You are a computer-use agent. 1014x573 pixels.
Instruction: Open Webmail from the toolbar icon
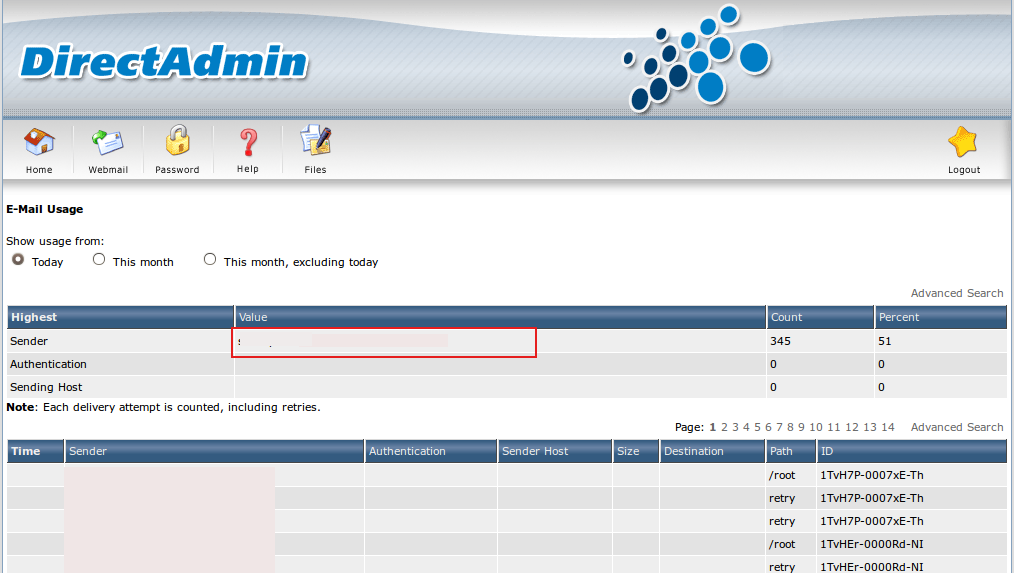pyautogui.click(x=108, y=143)
